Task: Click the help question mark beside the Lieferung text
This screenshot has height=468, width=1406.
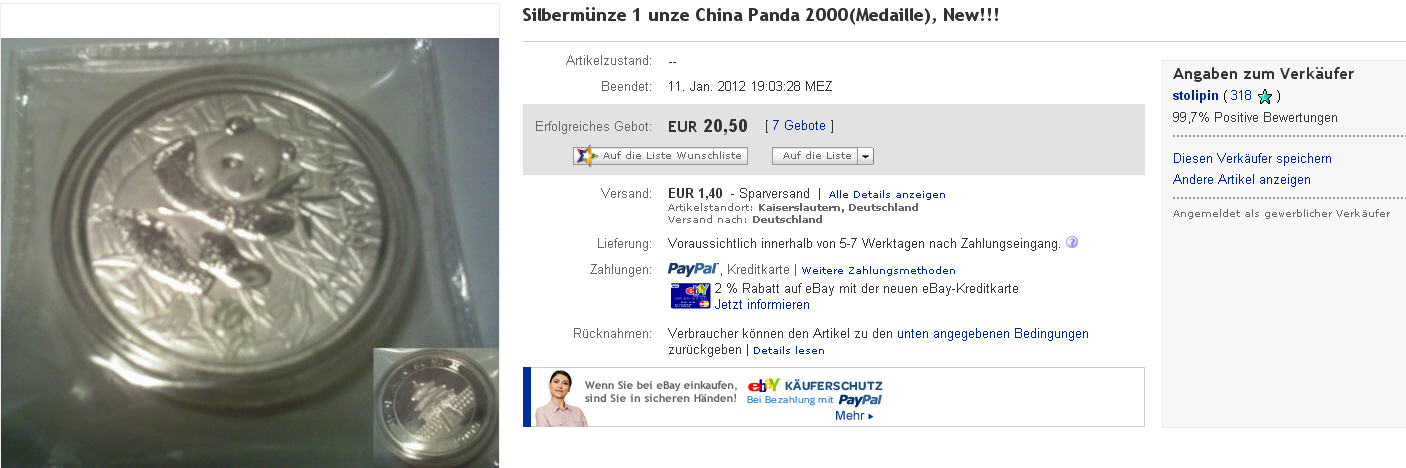Action: [1072, 242]
